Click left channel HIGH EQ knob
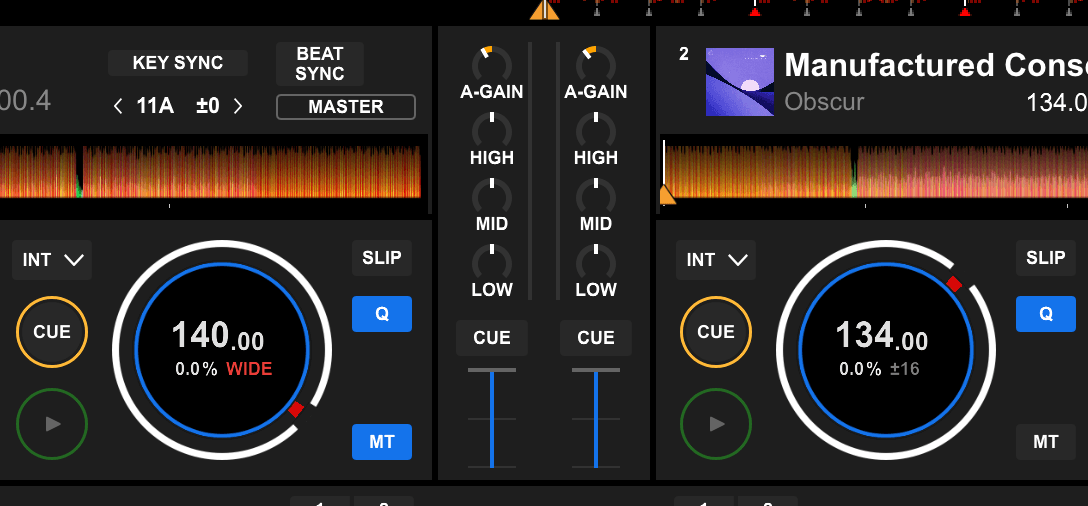This screenshot has width=1088, height=506. coord(492,130)
